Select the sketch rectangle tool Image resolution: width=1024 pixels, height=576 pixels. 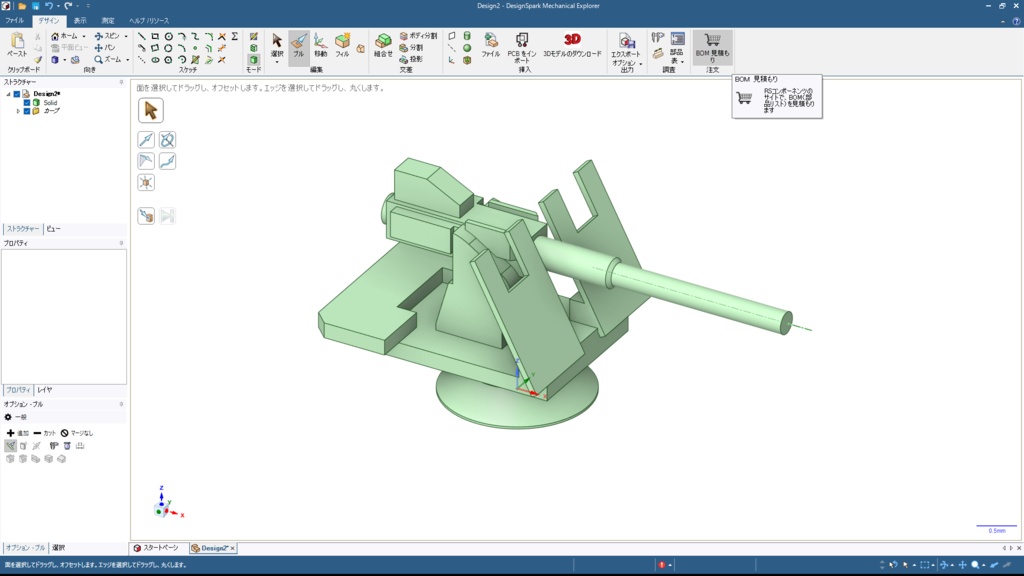155,37
